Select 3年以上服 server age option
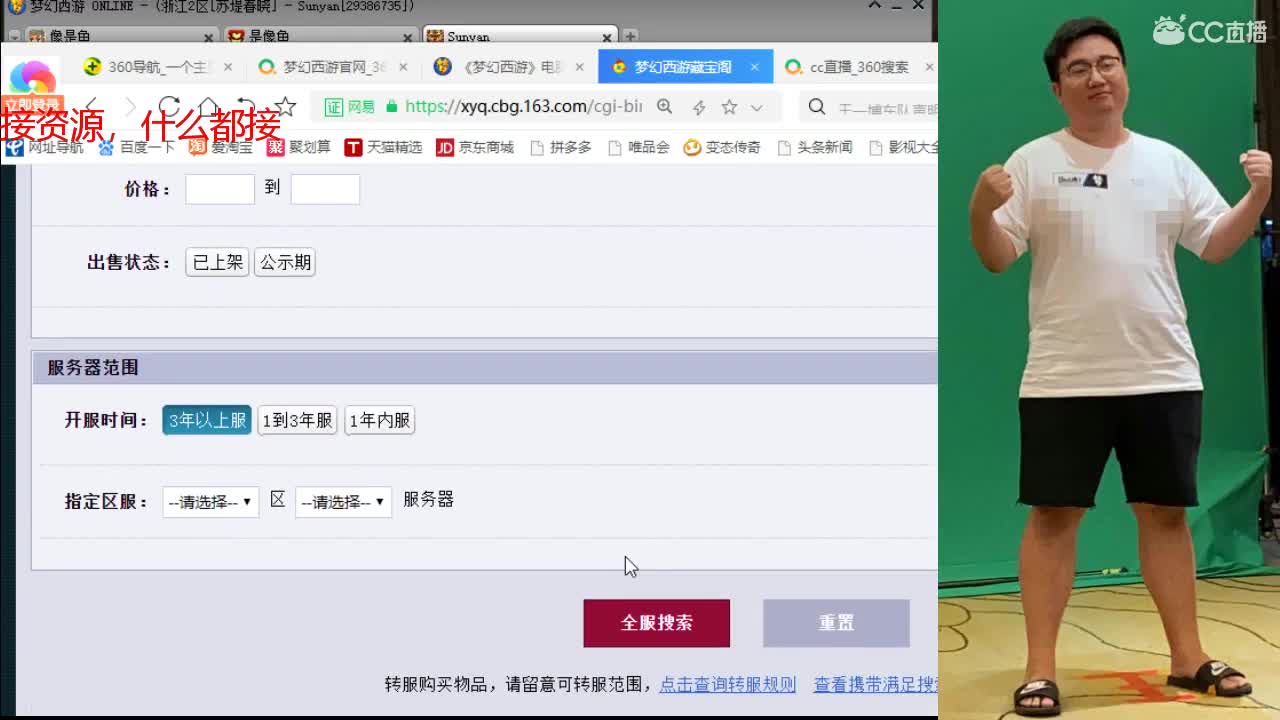 (x=207, y=420)
